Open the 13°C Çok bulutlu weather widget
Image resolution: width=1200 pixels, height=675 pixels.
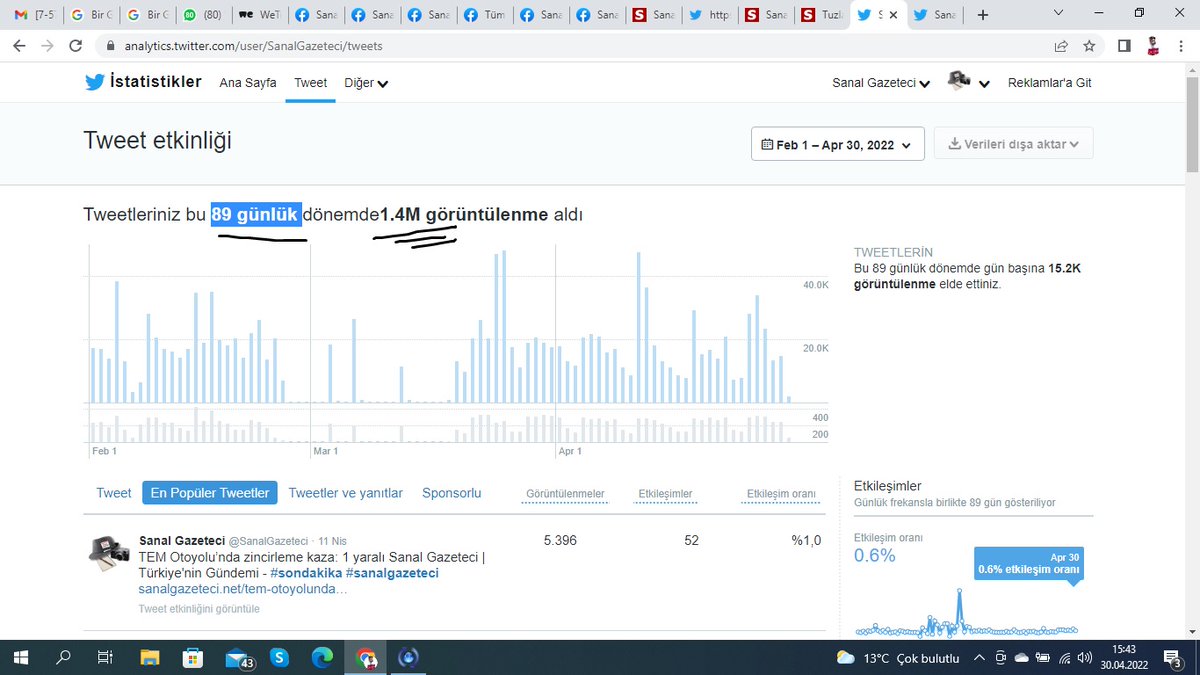896,658
